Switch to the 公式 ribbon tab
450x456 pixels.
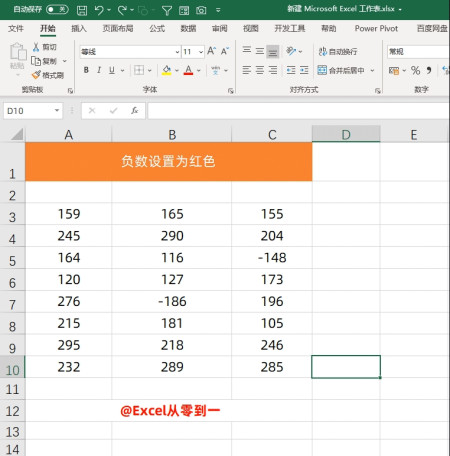(157, 29)
